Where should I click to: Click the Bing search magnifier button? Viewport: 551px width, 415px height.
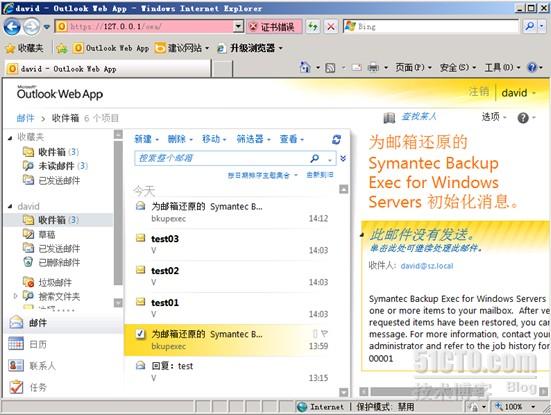pyautogui.click(x=530, y=26)
